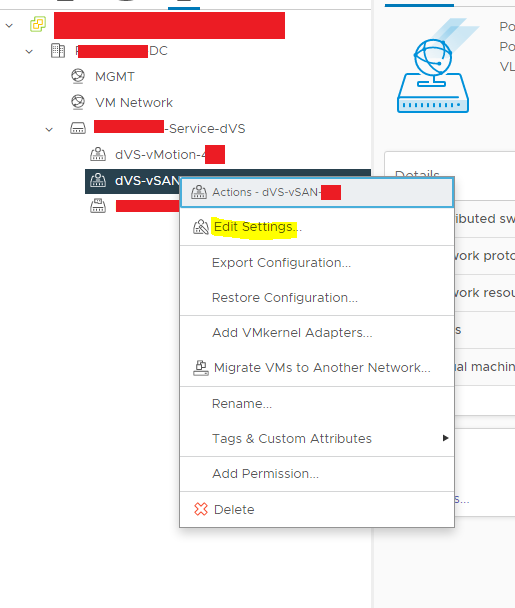Open Tags & Custom Attributes submenu arrow

[445, 438]
